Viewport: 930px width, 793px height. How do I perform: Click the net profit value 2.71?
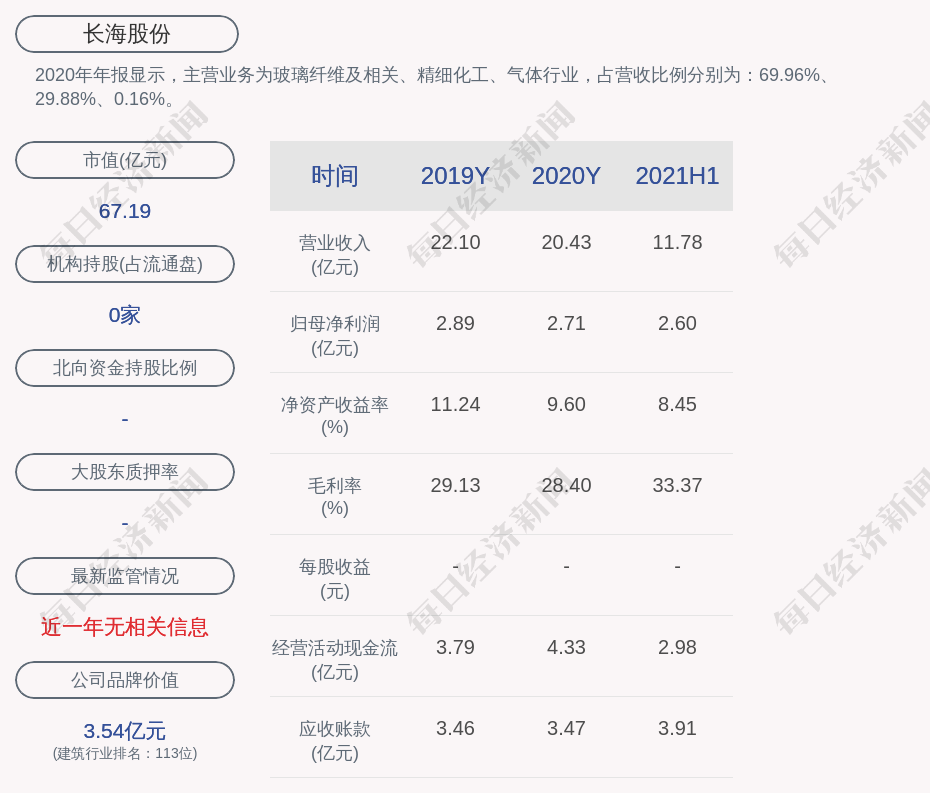pos(566,323)
